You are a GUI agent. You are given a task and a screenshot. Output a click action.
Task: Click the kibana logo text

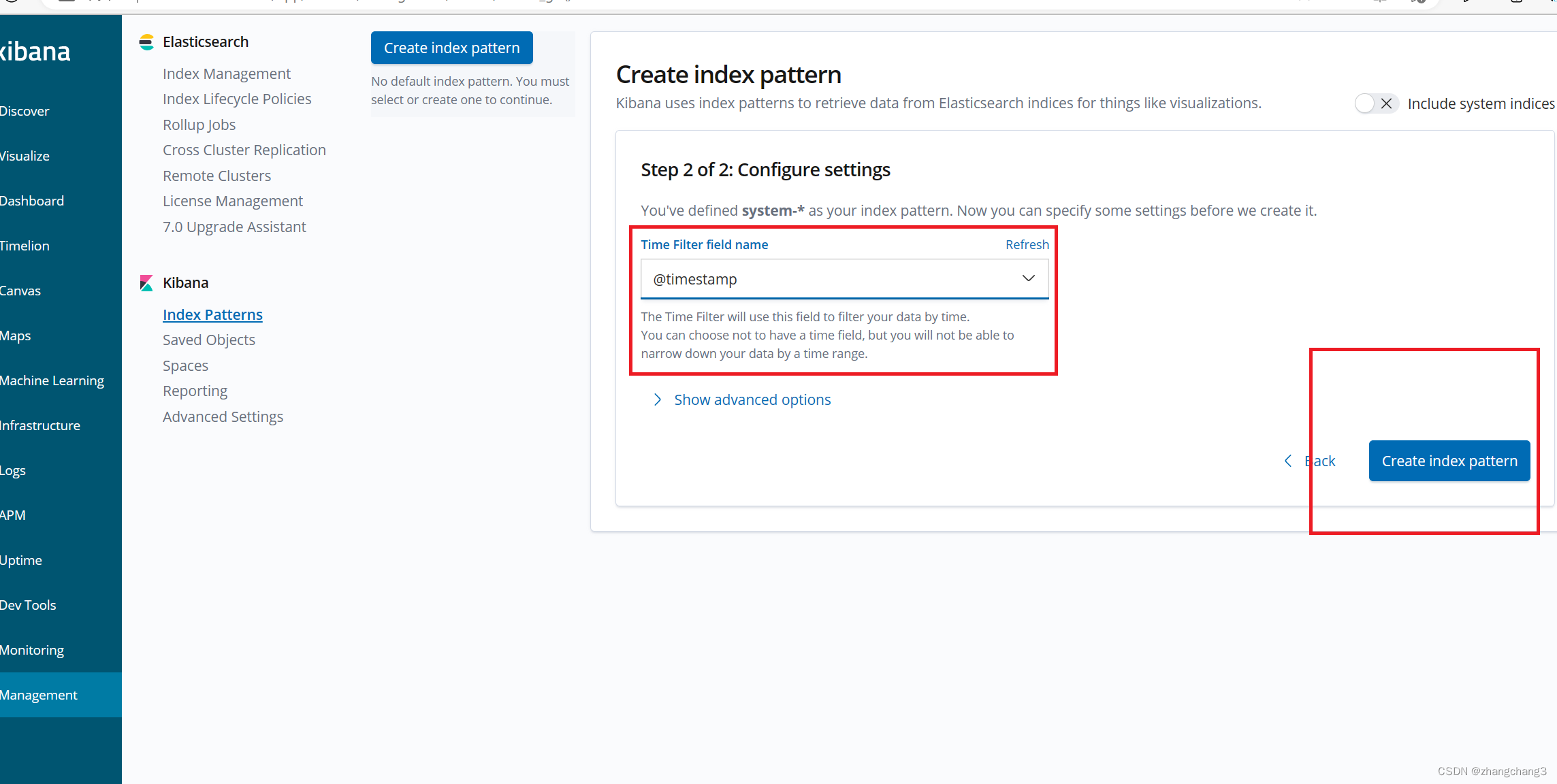(35, 52)
